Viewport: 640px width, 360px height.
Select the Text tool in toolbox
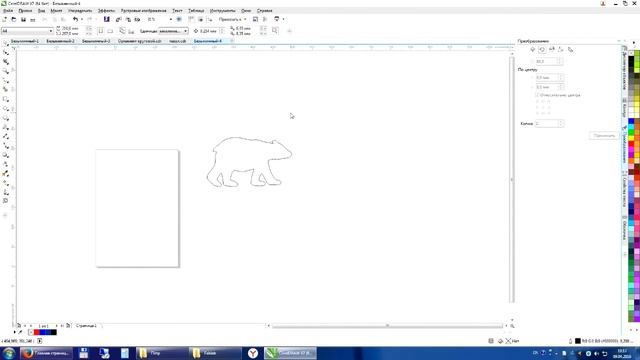pyautogui.click(x=5, y=127)
